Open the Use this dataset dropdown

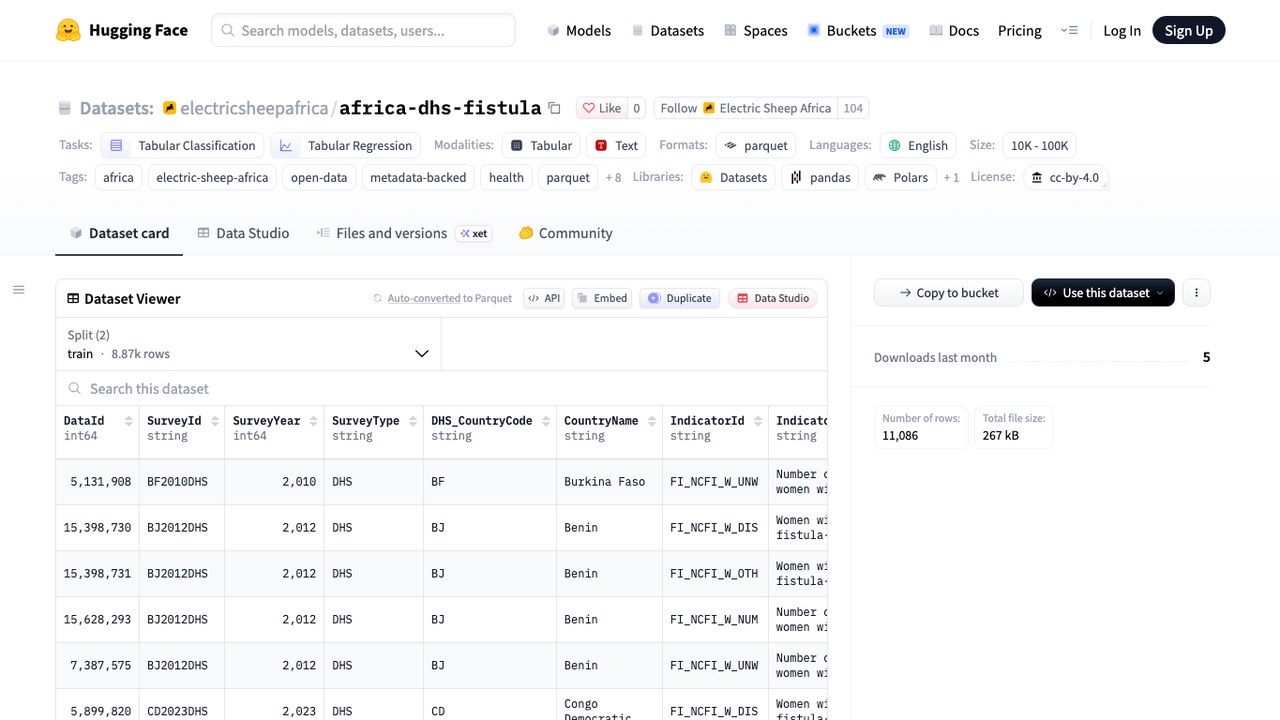1103,293
